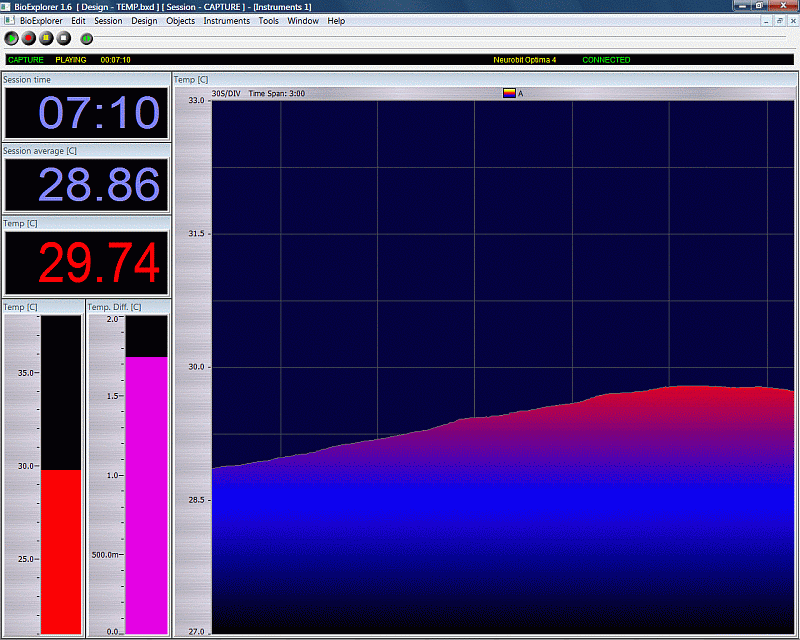This screenshot has height=640, width=800.
Task: Click the Temp. Diff. [C] panel title
Action: pos(114,307)
